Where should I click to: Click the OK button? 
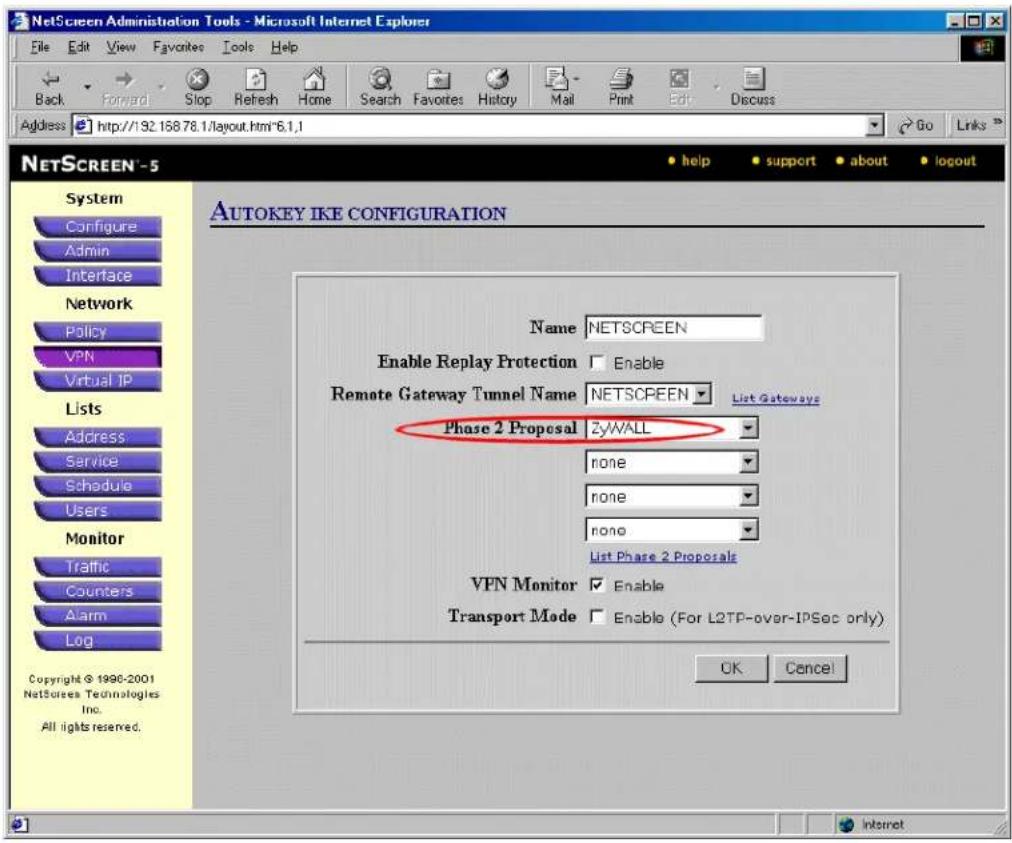[731, 668]
